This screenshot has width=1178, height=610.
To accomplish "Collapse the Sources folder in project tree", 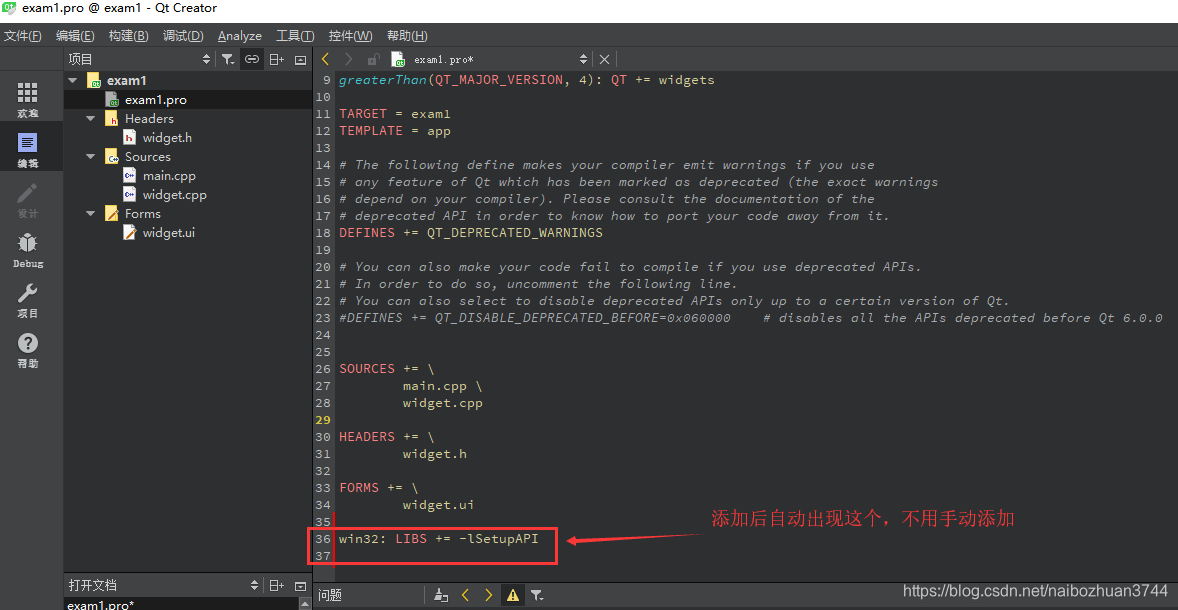I will coord(90,156).
